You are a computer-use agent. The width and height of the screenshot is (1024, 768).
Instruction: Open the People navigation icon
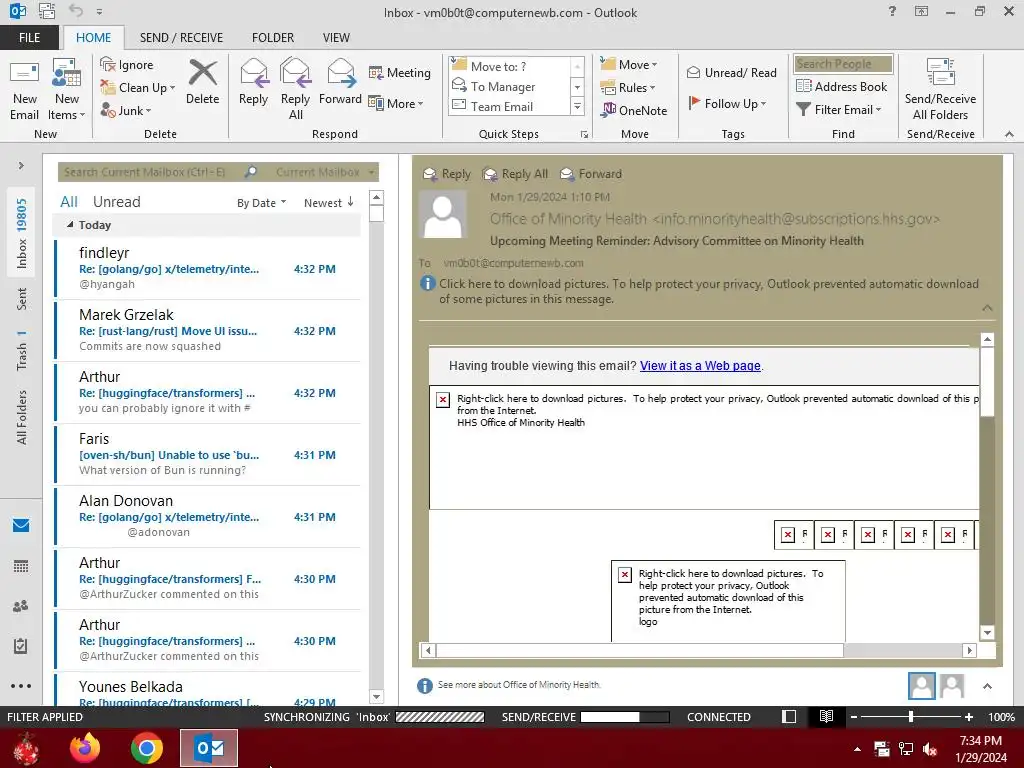21,606
